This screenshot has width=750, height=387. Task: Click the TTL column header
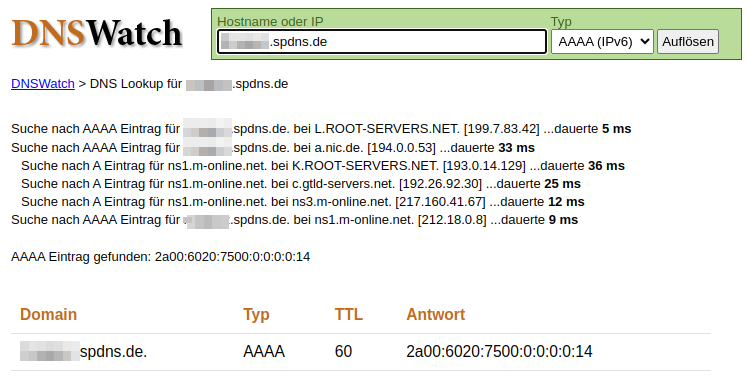click(x=349, y=314)
